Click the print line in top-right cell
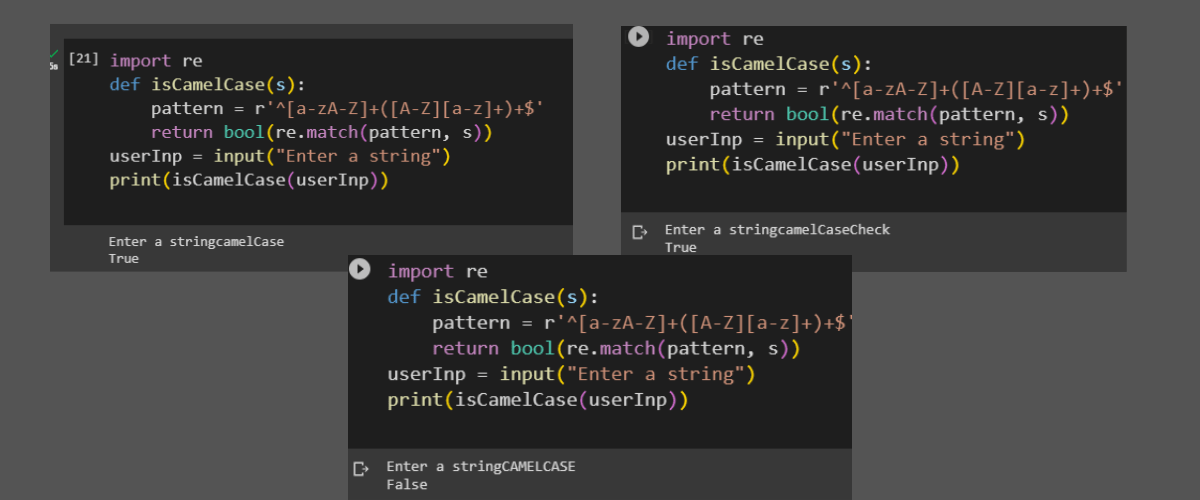 pyautogui.click(x=813, y=164)
